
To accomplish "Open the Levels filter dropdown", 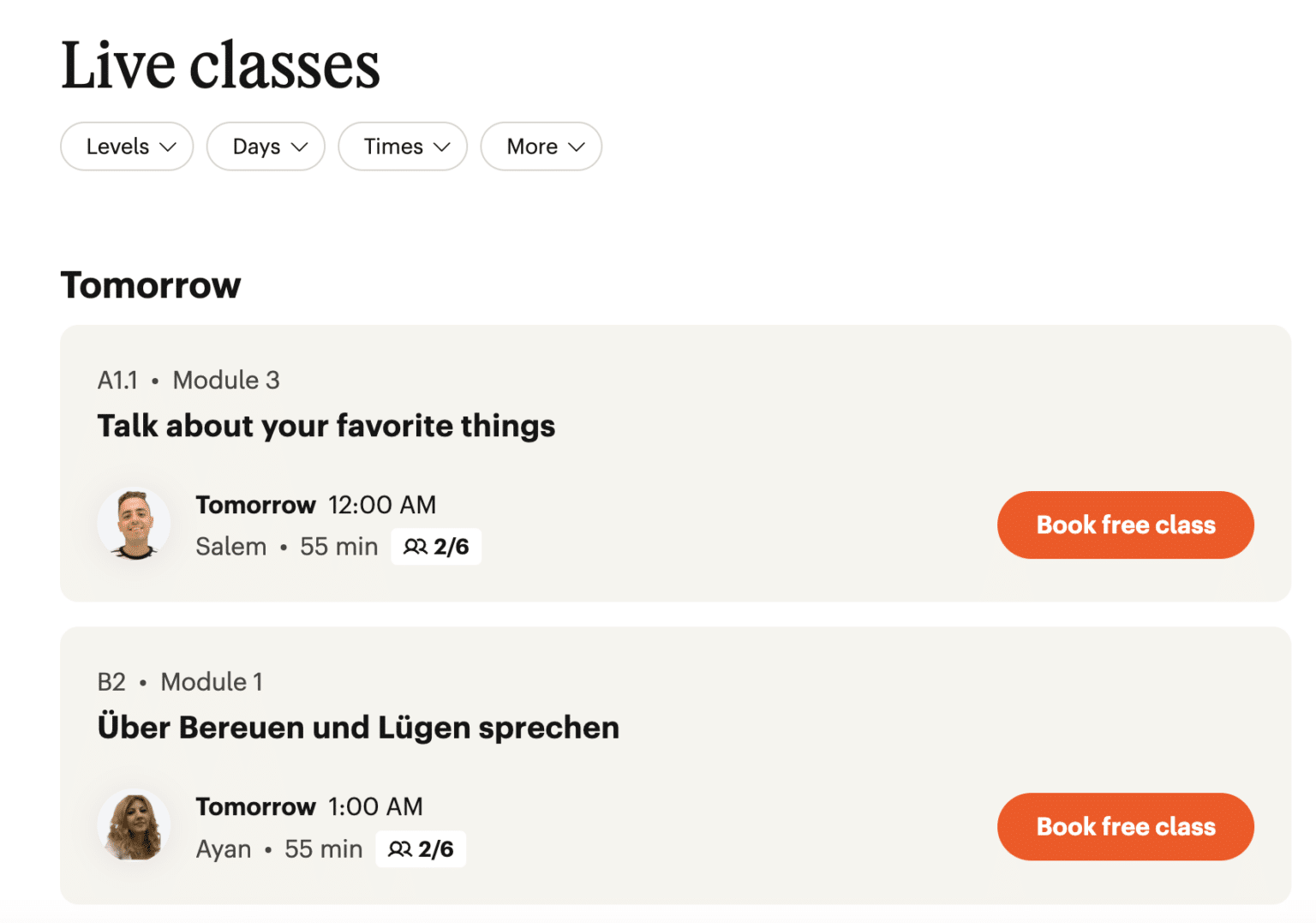I will [x=126, y=147].
